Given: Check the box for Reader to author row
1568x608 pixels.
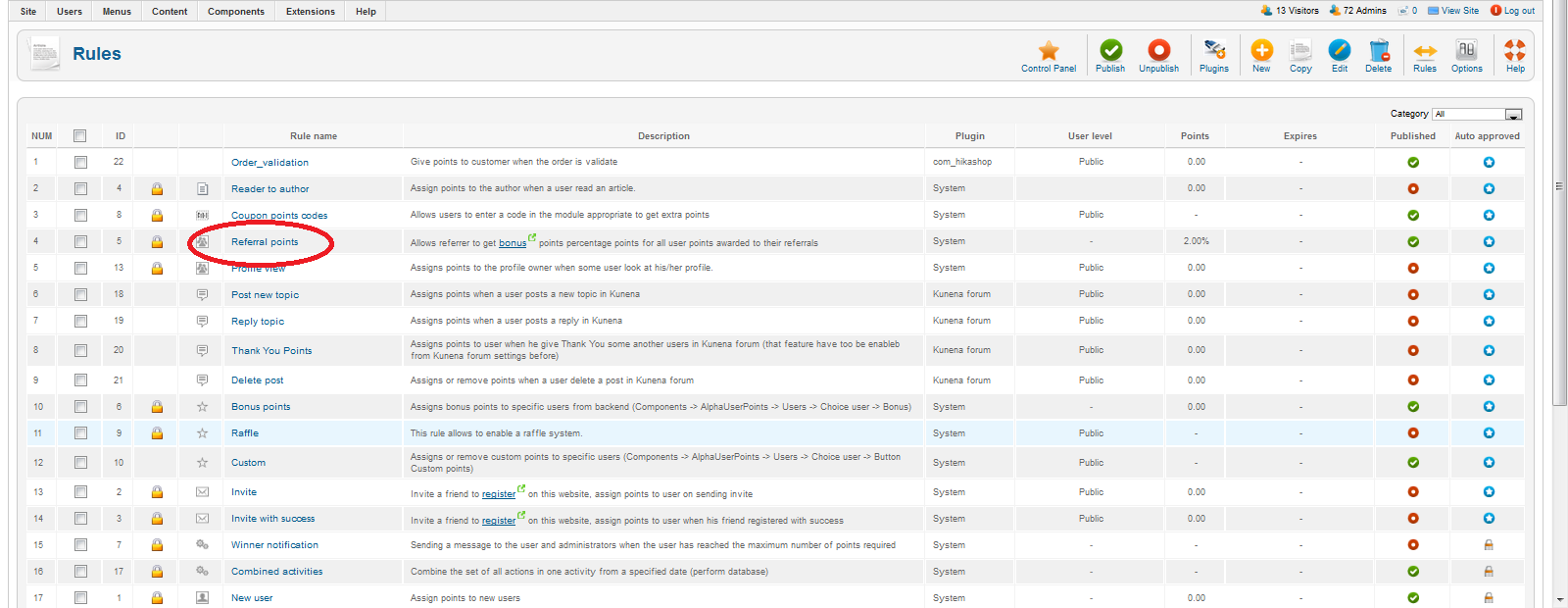Looking at the screenshot, I should pyautogui.click(x=80, y=188).
